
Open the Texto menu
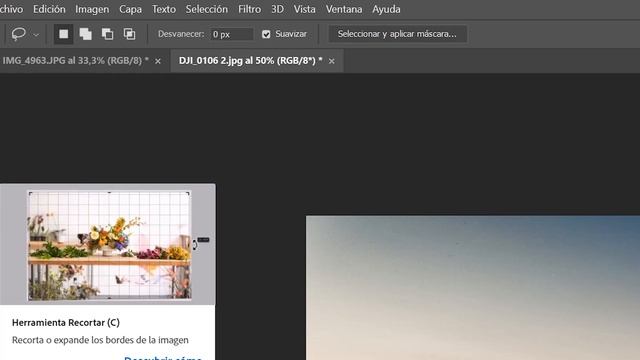[x=164, y=9]
